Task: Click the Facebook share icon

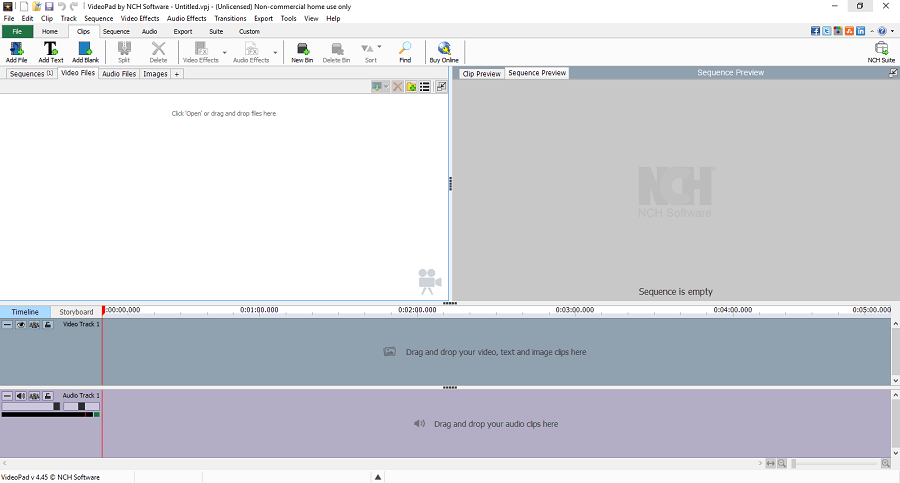Action: [x=815, y=31]
